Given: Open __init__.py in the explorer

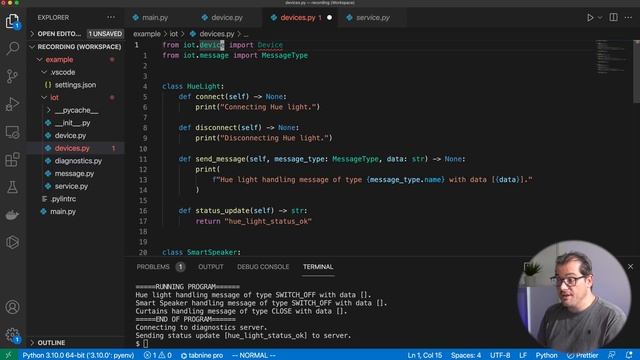Looking at the screenshot, I should click(x=76, y=123).
